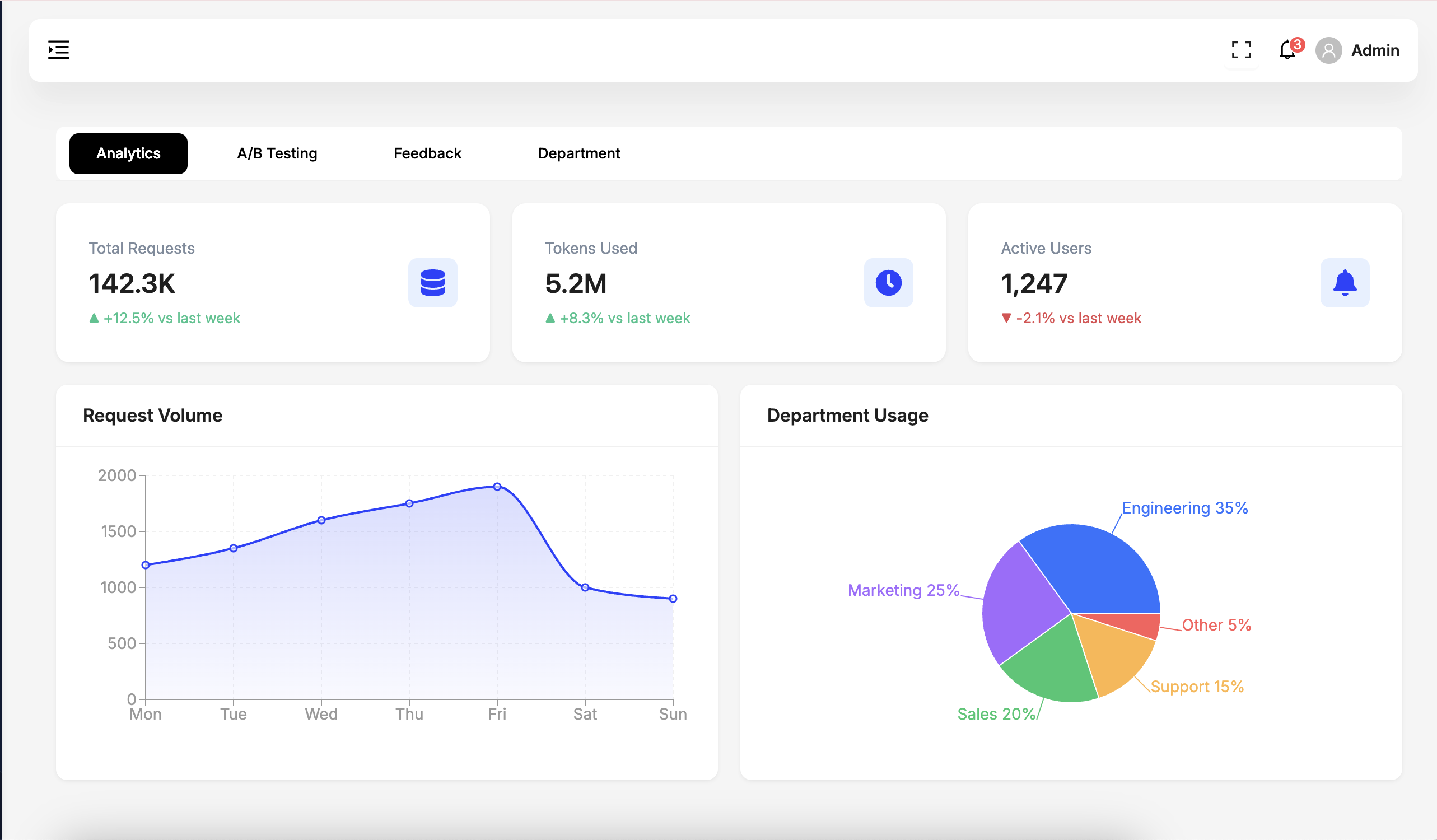Screen dimensions: 1437x840
Task: Click the Admin user avatar icon
Action: [x=1328, y=50]
